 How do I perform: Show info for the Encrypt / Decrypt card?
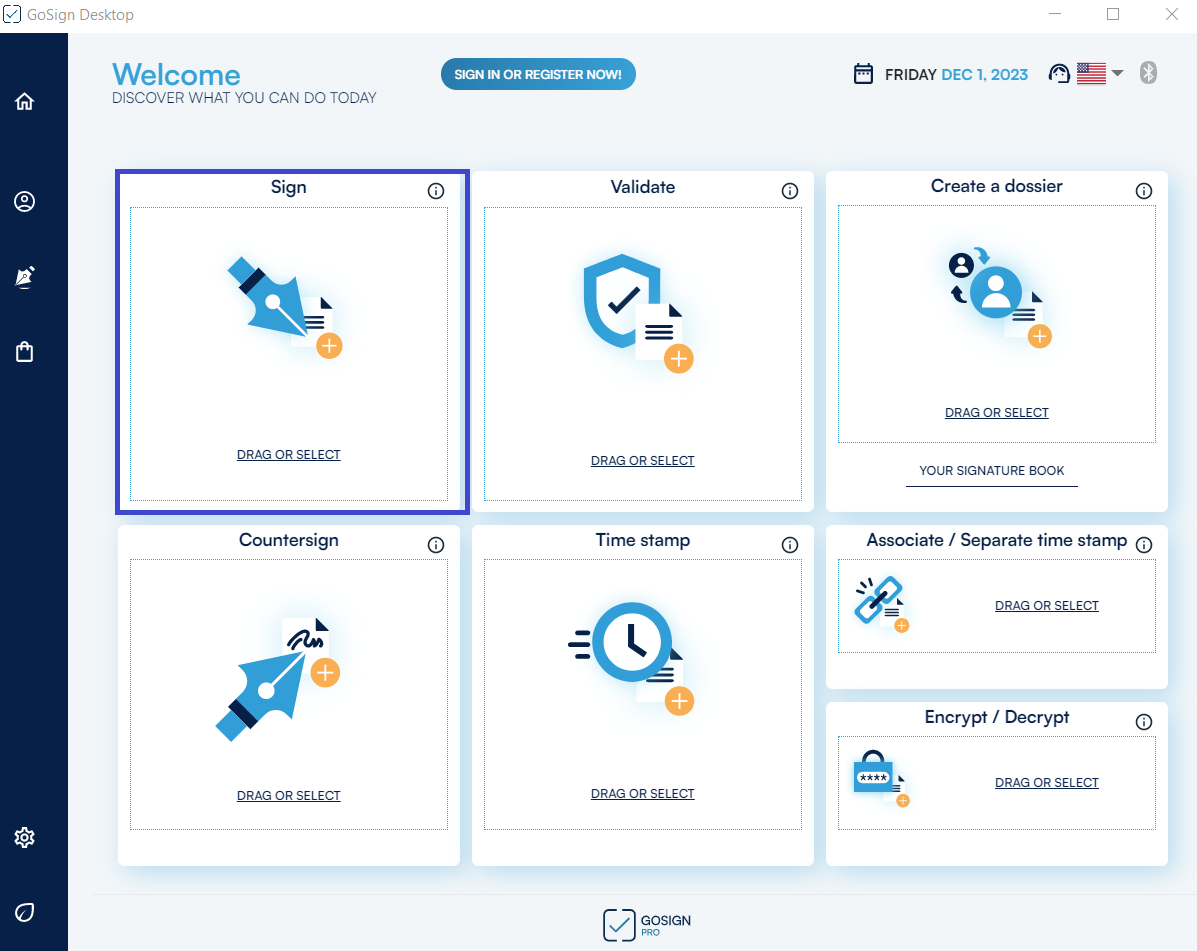coord(1144,722)
